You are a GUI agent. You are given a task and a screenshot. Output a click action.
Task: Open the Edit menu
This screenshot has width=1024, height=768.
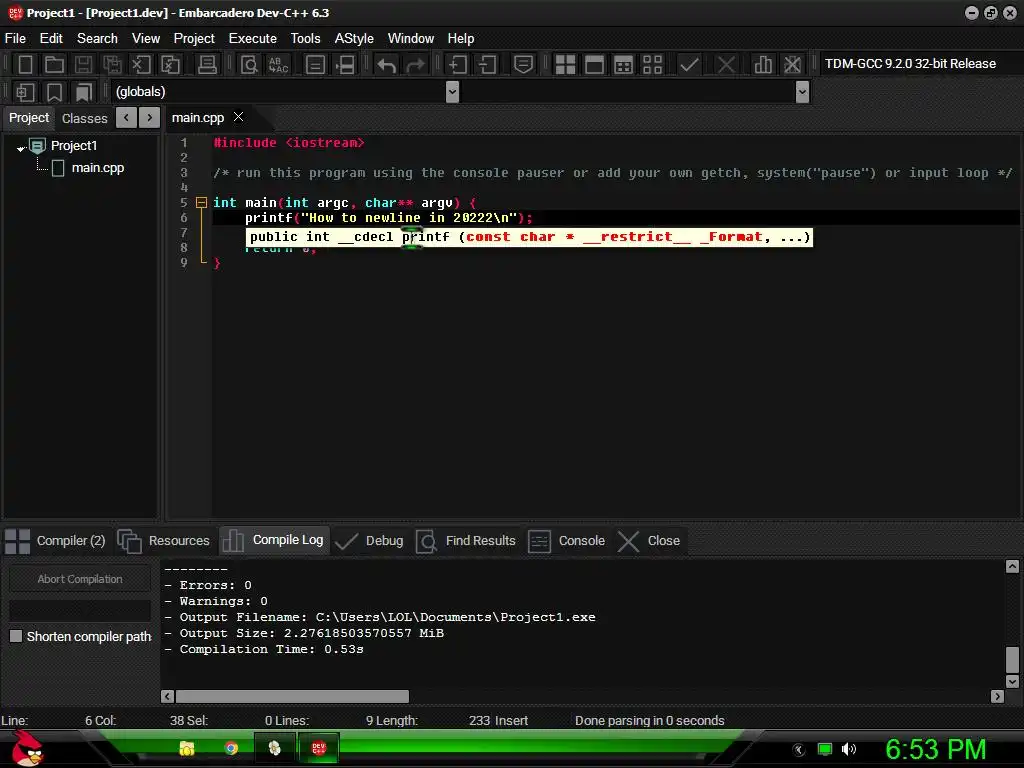(x=51, y=39)
